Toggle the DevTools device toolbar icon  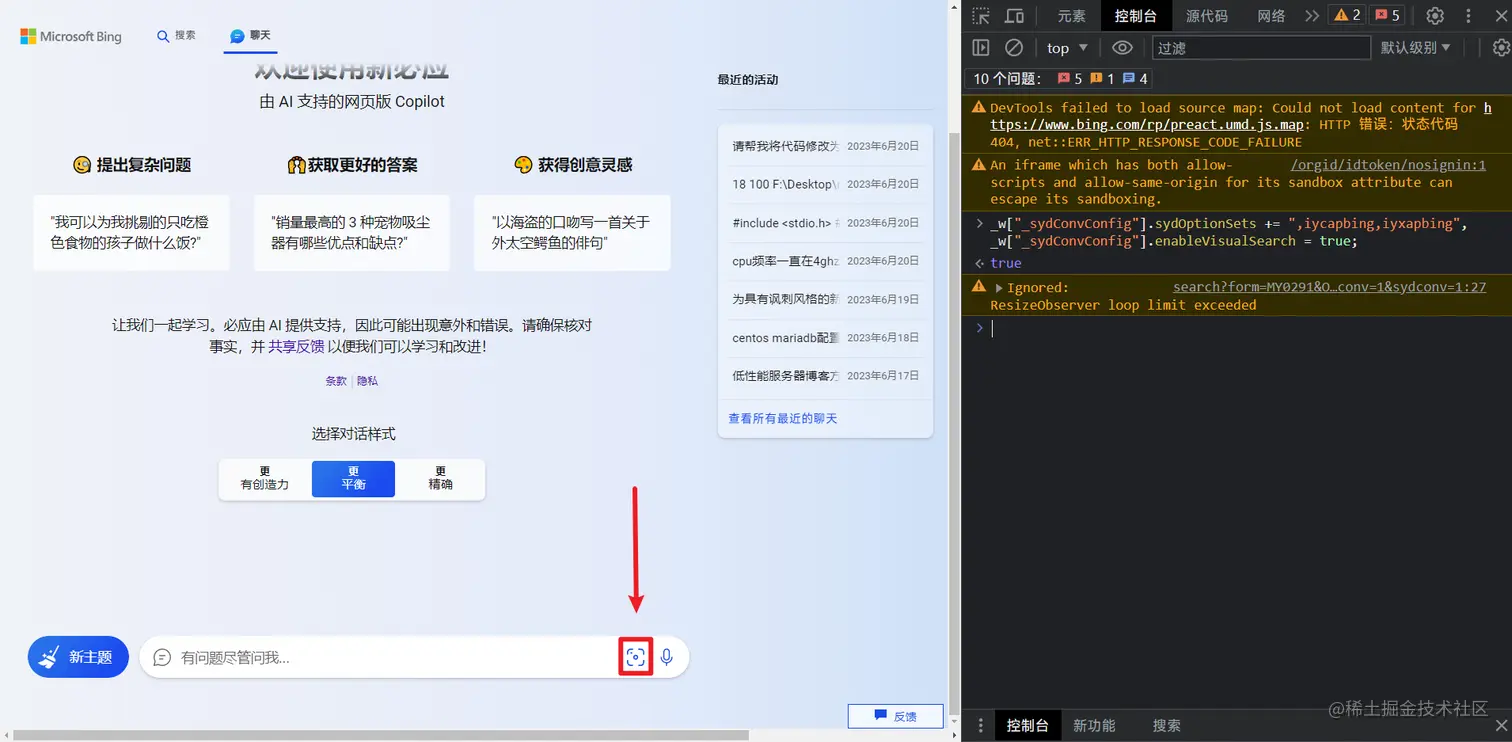tap(1014, 16)
